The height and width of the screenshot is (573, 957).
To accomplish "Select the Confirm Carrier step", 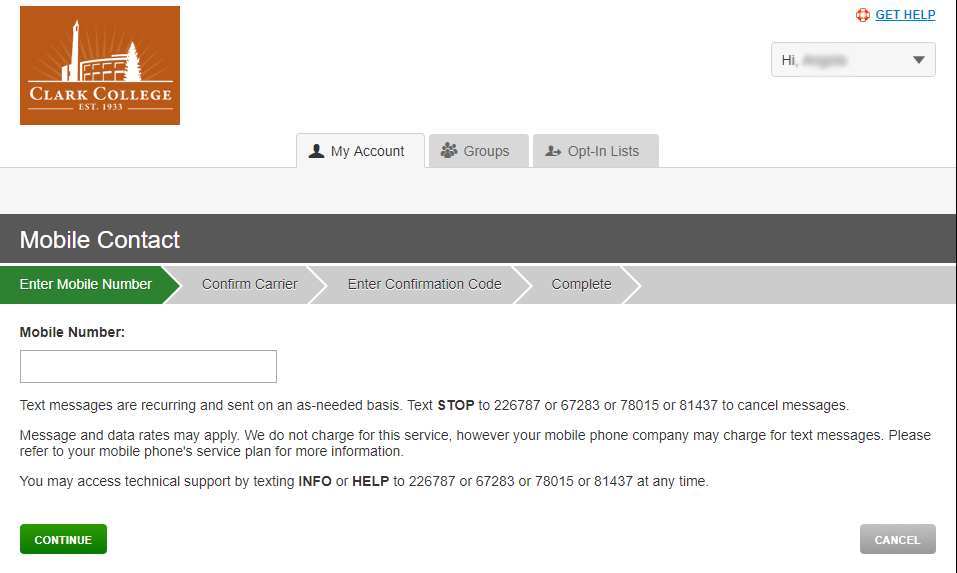I will [x=250, y=284].
